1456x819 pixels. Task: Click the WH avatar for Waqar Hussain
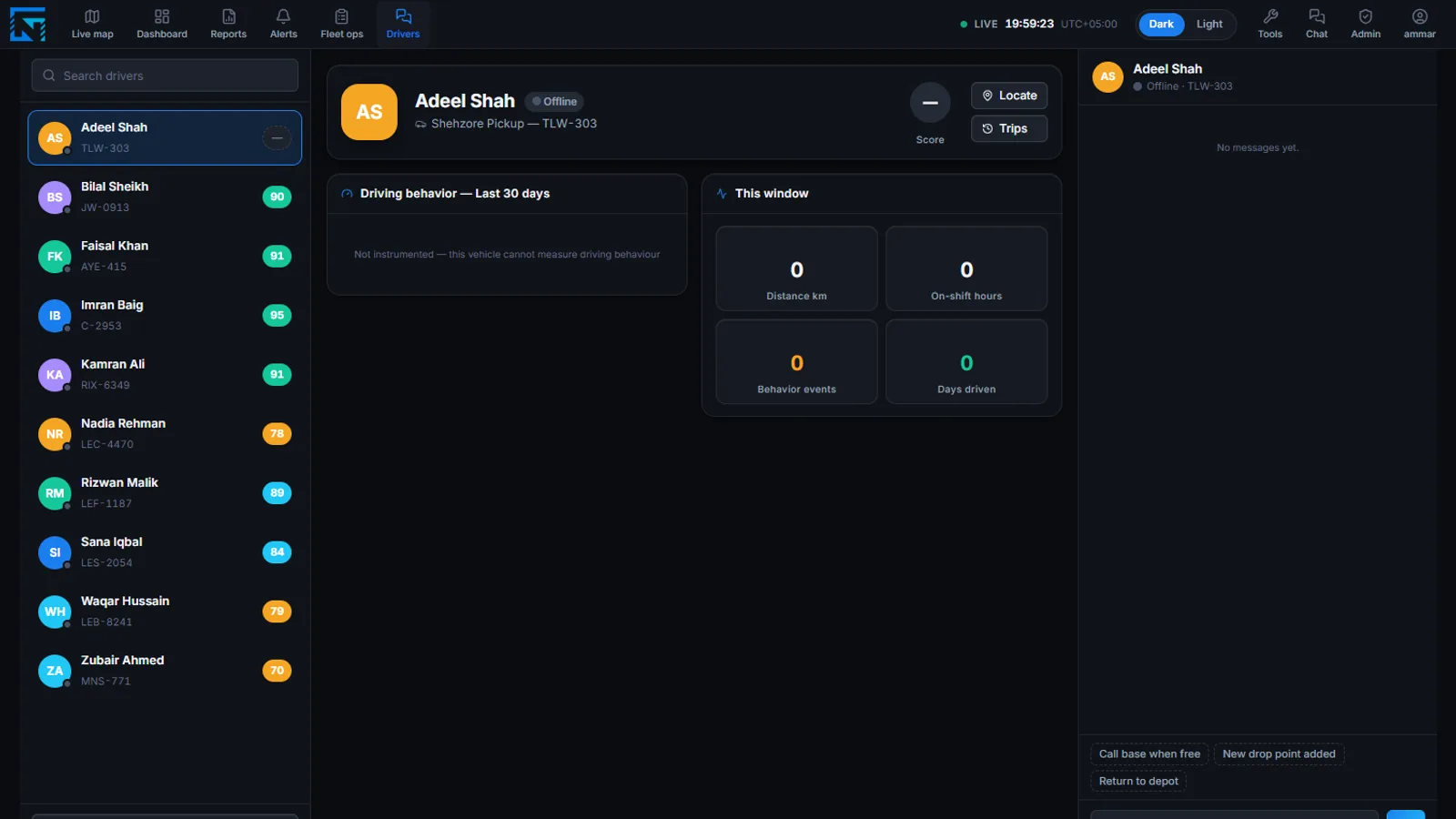coord(55,611)
